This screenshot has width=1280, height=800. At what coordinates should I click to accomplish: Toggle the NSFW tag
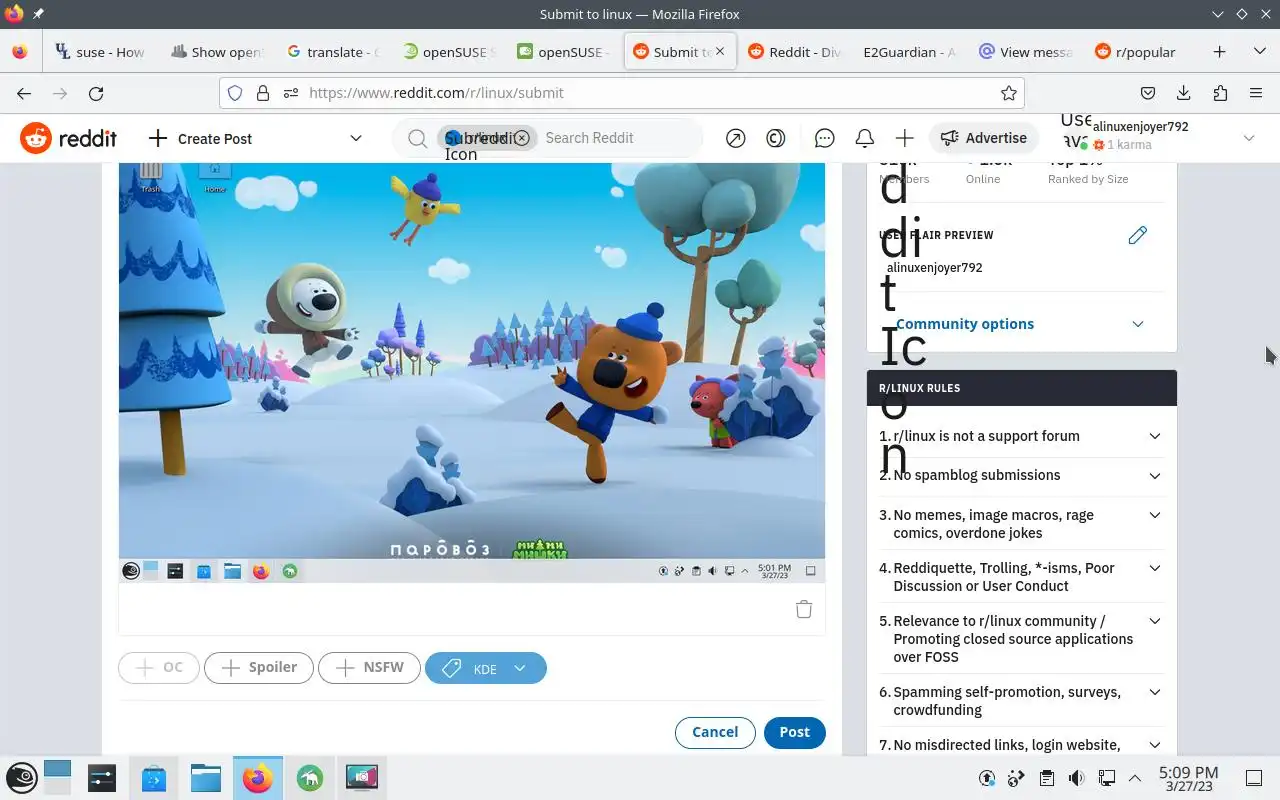[369, 668]
